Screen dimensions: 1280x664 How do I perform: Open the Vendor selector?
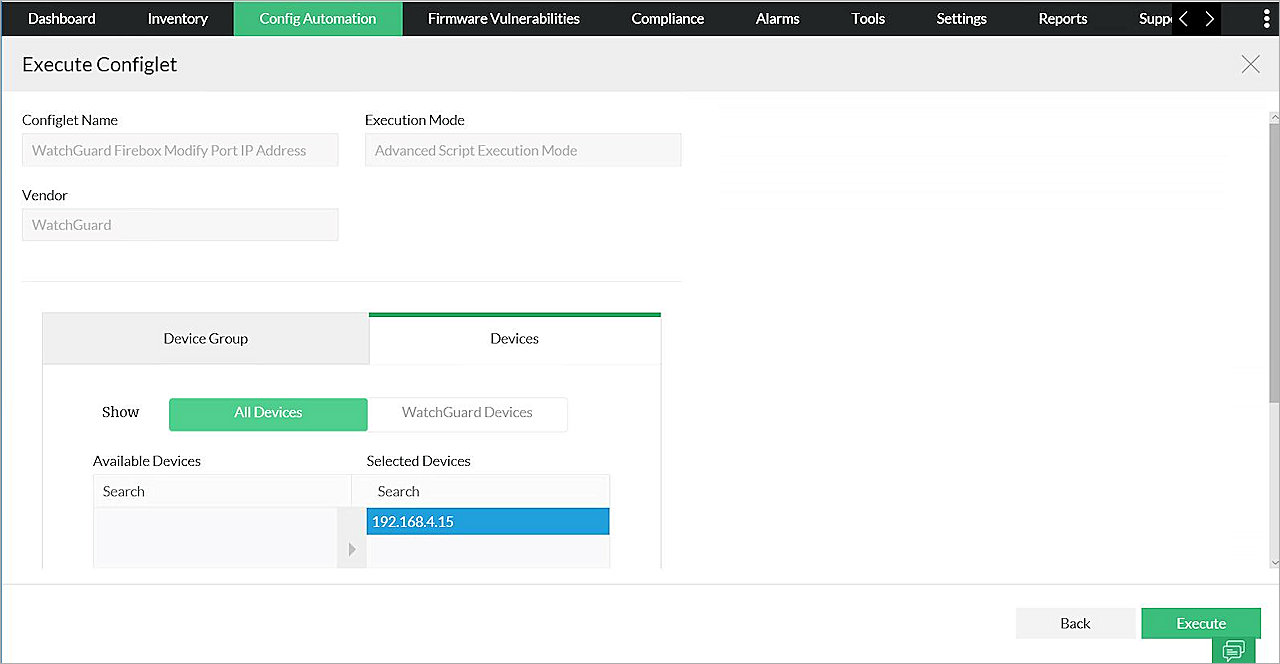point(180,224)
